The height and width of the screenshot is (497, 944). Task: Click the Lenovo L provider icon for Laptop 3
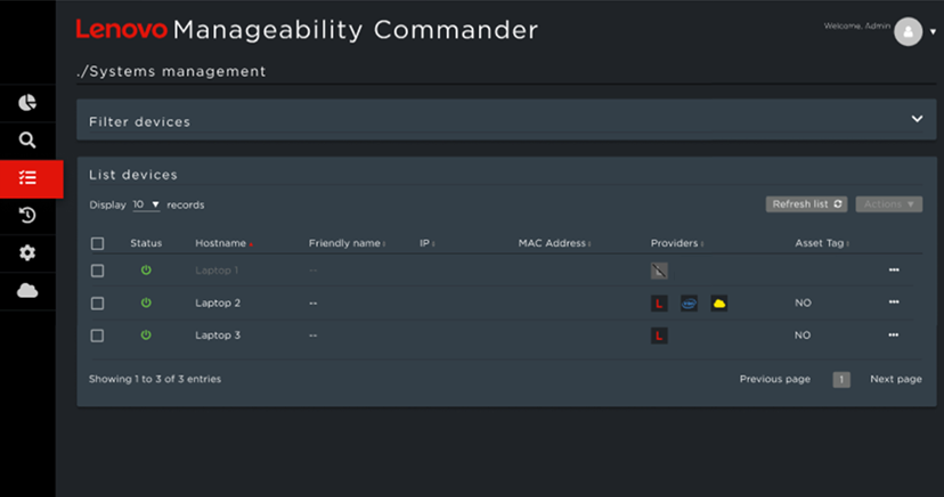point(659,336)
